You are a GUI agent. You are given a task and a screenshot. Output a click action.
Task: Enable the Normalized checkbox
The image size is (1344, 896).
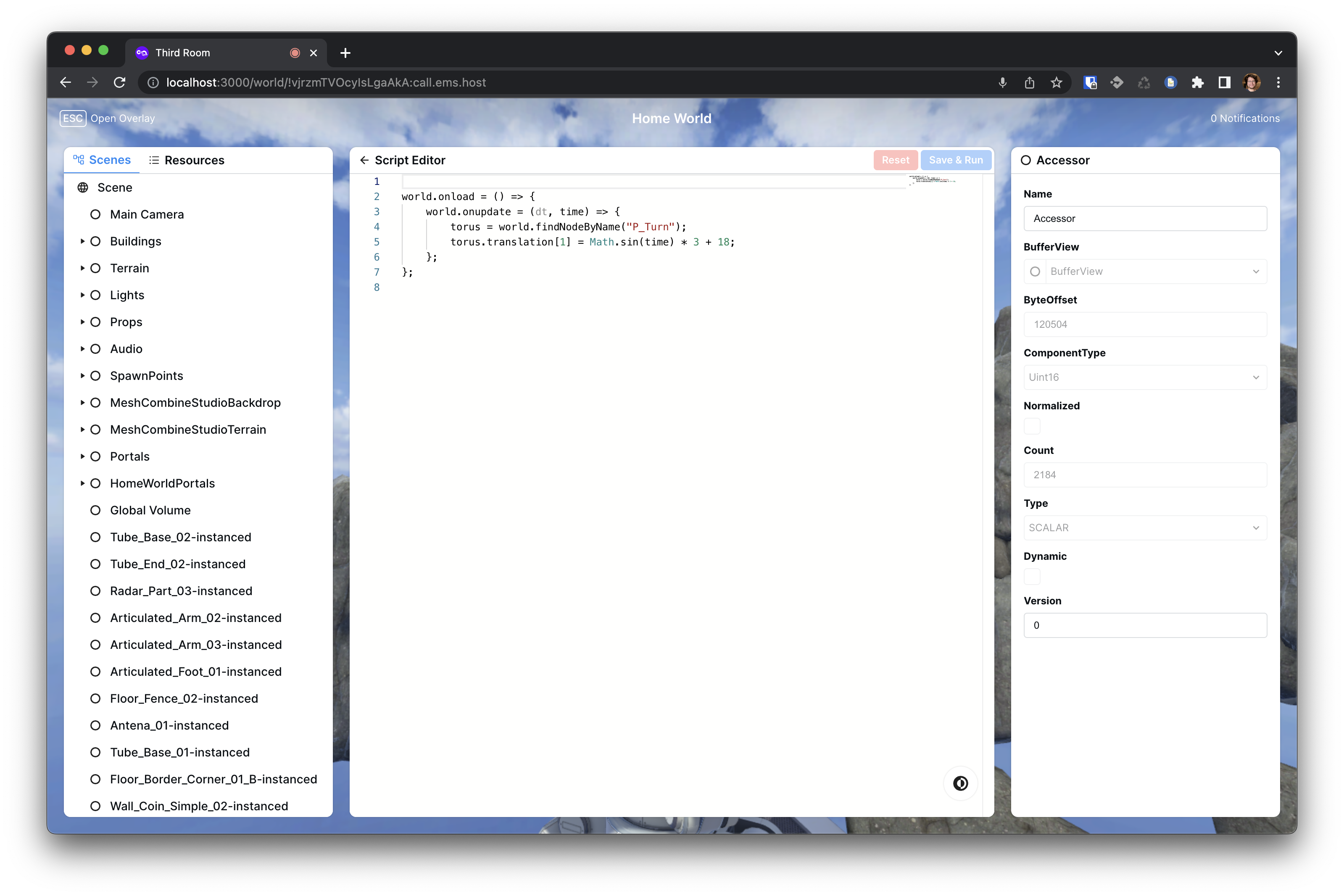tap(1032, 426)
